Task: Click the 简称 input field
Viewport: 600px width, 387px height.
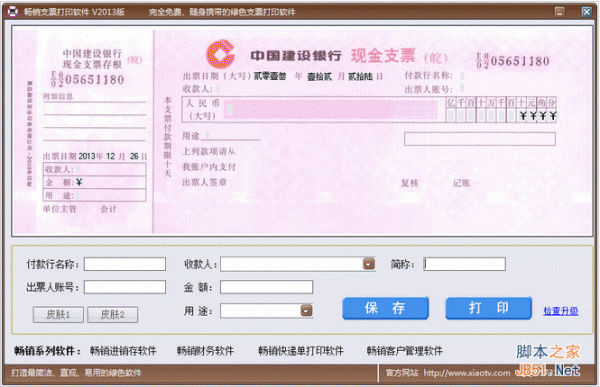Action: (x=464, y=264)
